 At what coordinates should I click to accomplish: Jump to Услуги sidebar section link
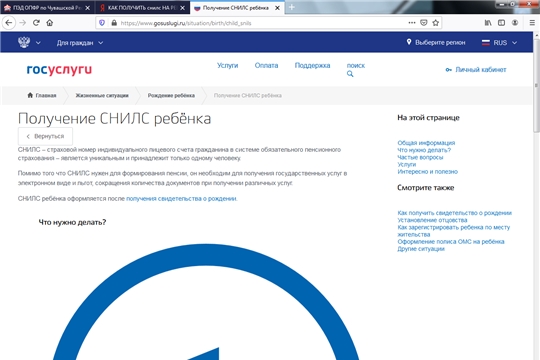tap(407, 164)
